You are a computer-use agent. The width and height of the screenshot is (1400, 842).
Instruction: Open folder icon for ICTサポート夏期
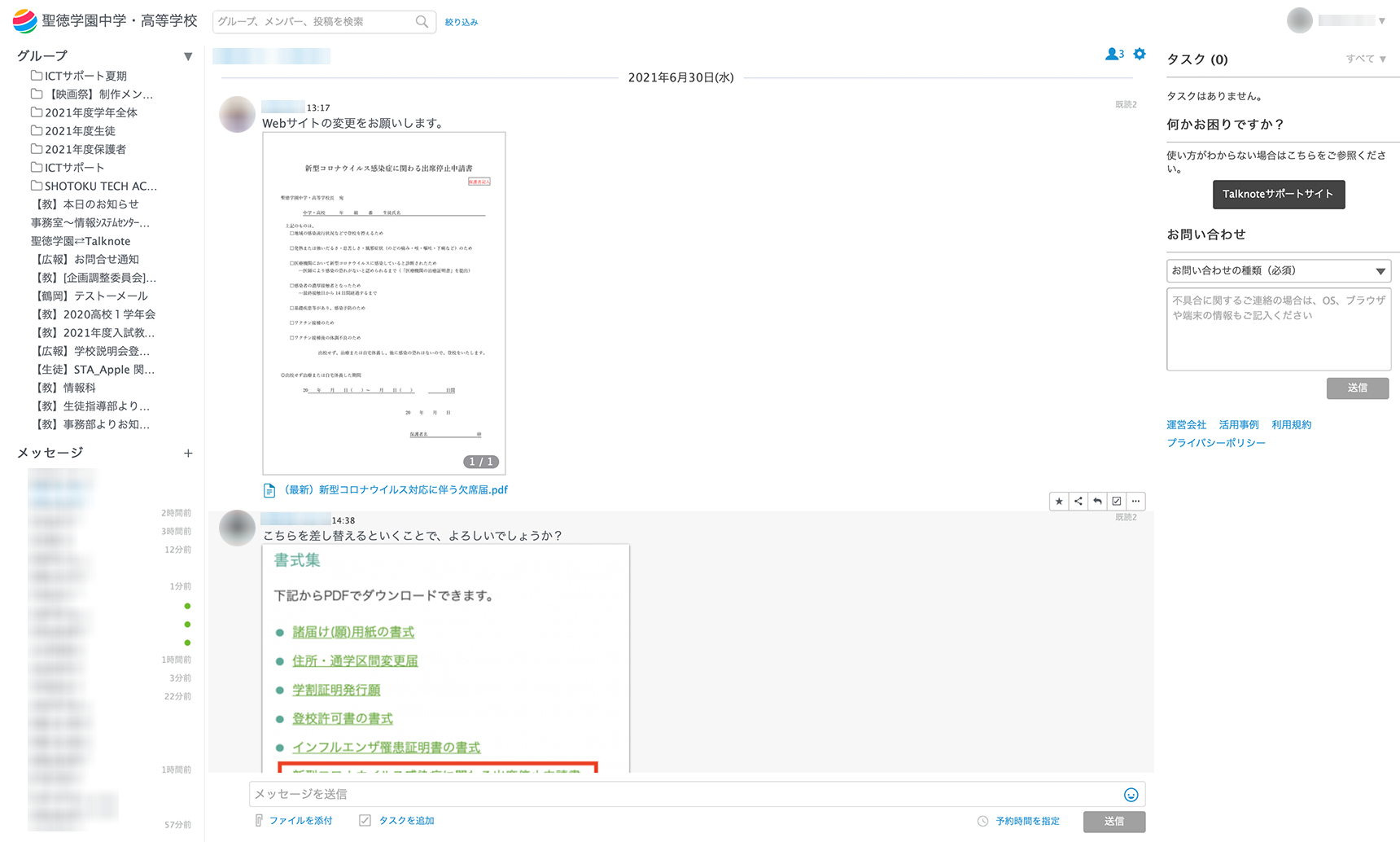pos(37,75)
